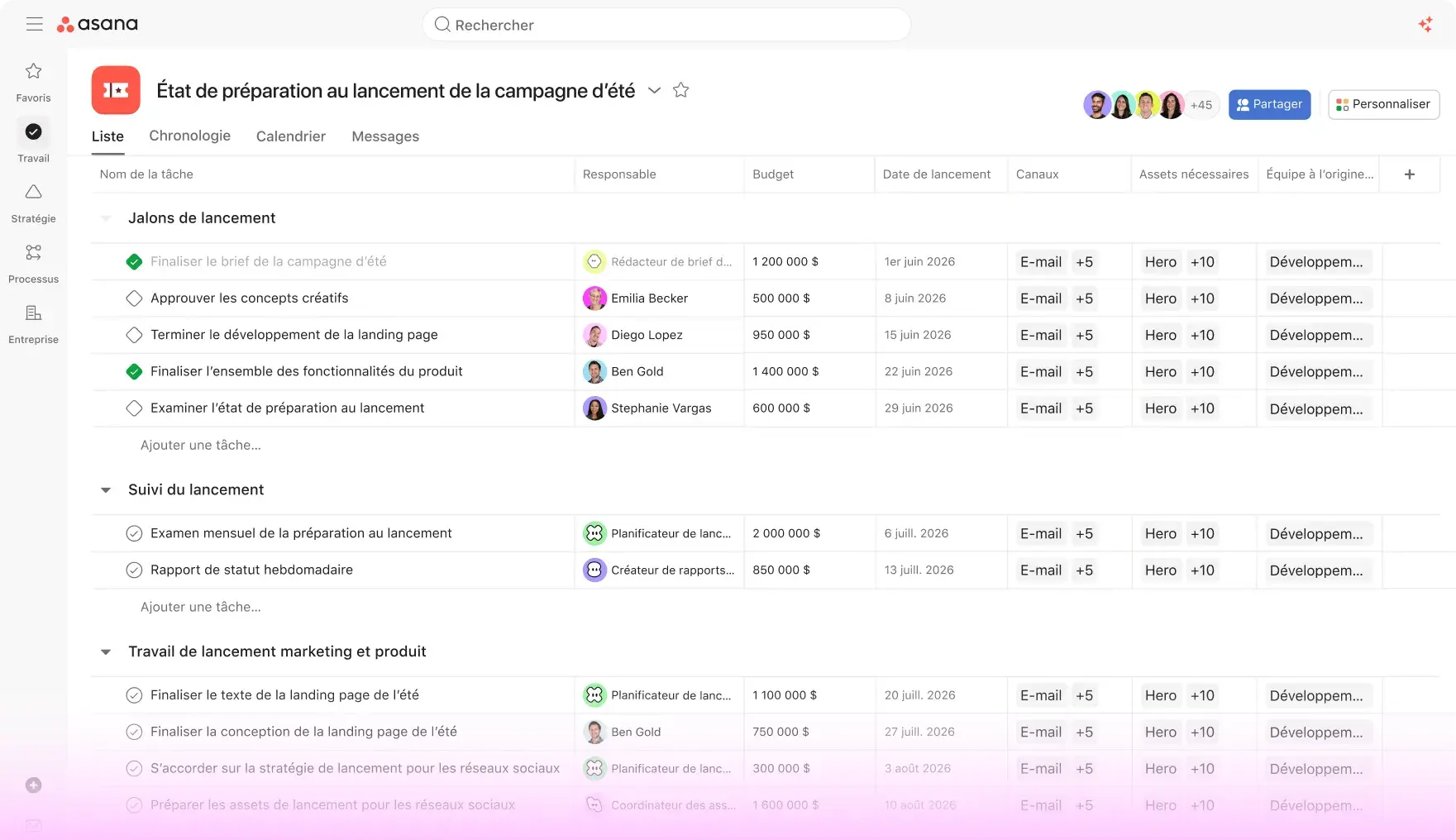Open Travail checkmark in sidebar
The width and height of the screenshot is (1456, 840).
click(x=33, y=131)
